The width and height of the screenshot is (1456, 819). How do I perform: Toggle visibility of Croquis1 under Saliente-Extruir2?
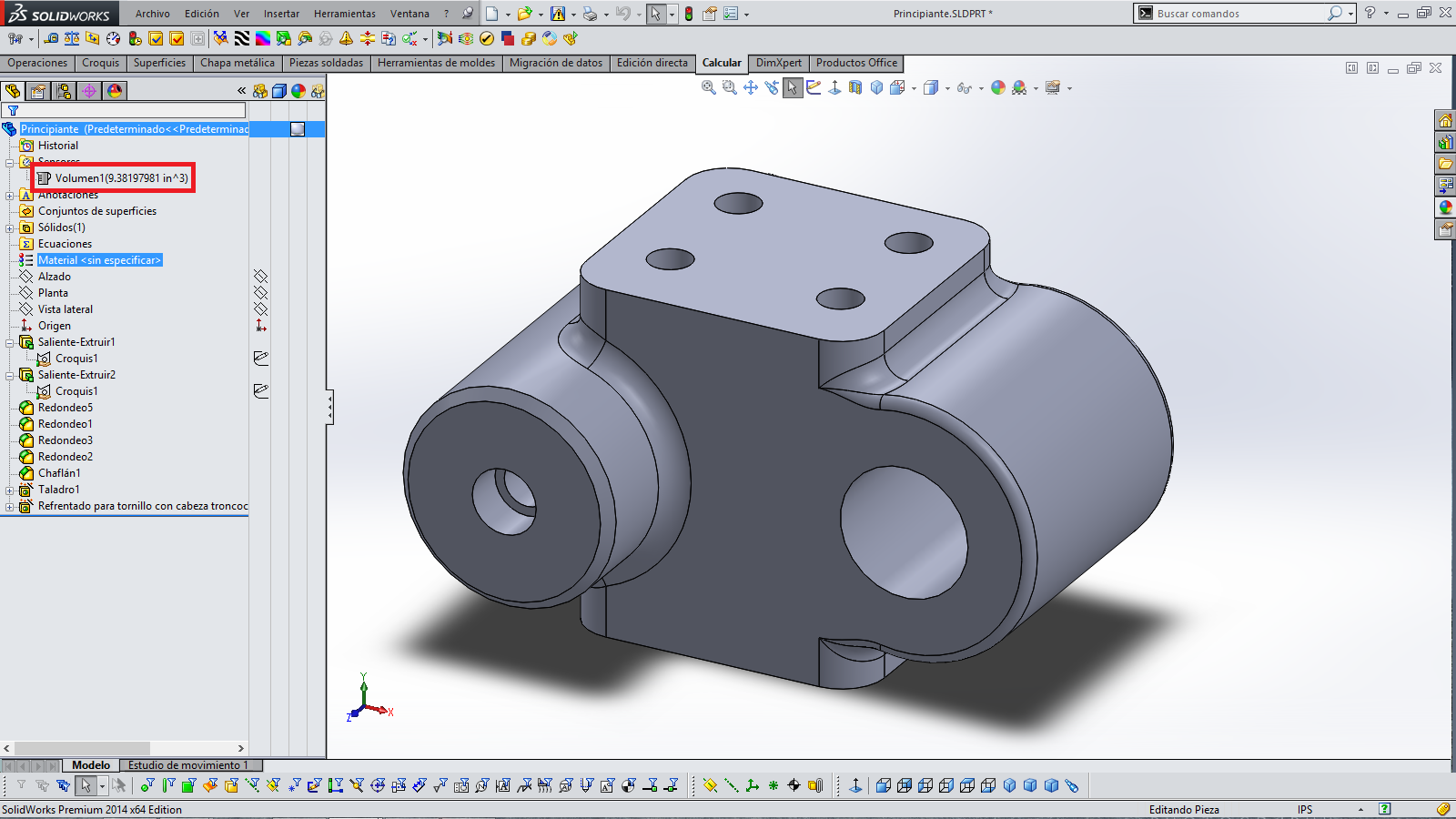click(261, 391)
